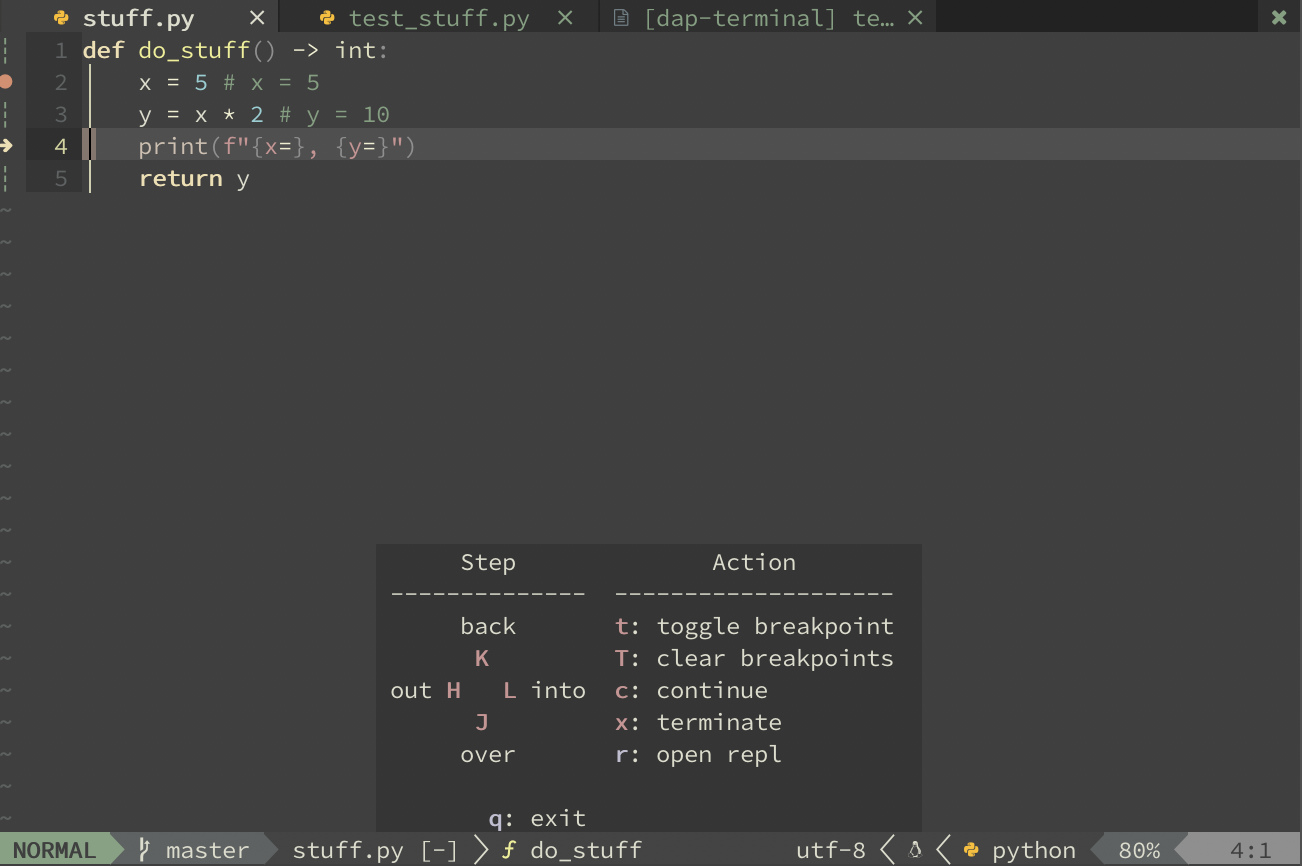Click the H step out key hint
1302x866 pixels.
tap(454, 690)
